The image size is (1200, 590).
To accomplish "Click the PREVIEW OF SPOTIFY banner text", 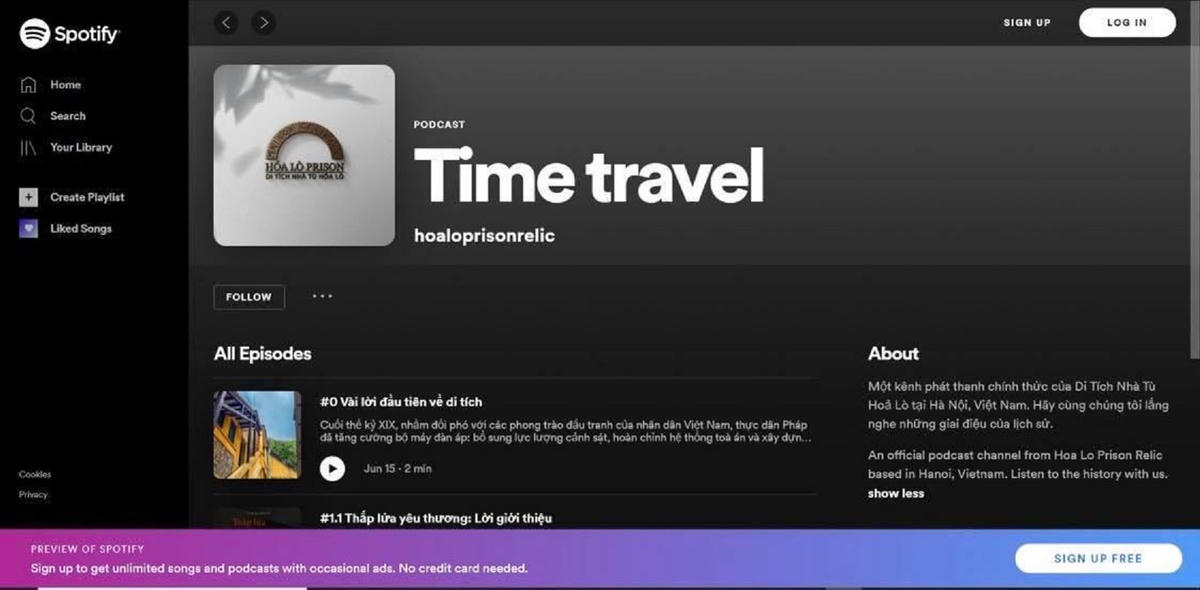I will pyautogui.click(x=87, y=549).
